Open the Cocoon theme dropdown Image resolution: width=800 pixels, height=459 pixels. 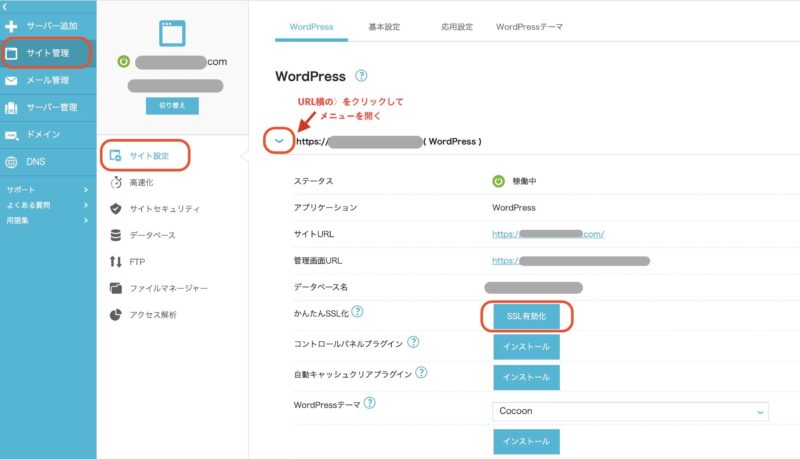click(630, 411)
